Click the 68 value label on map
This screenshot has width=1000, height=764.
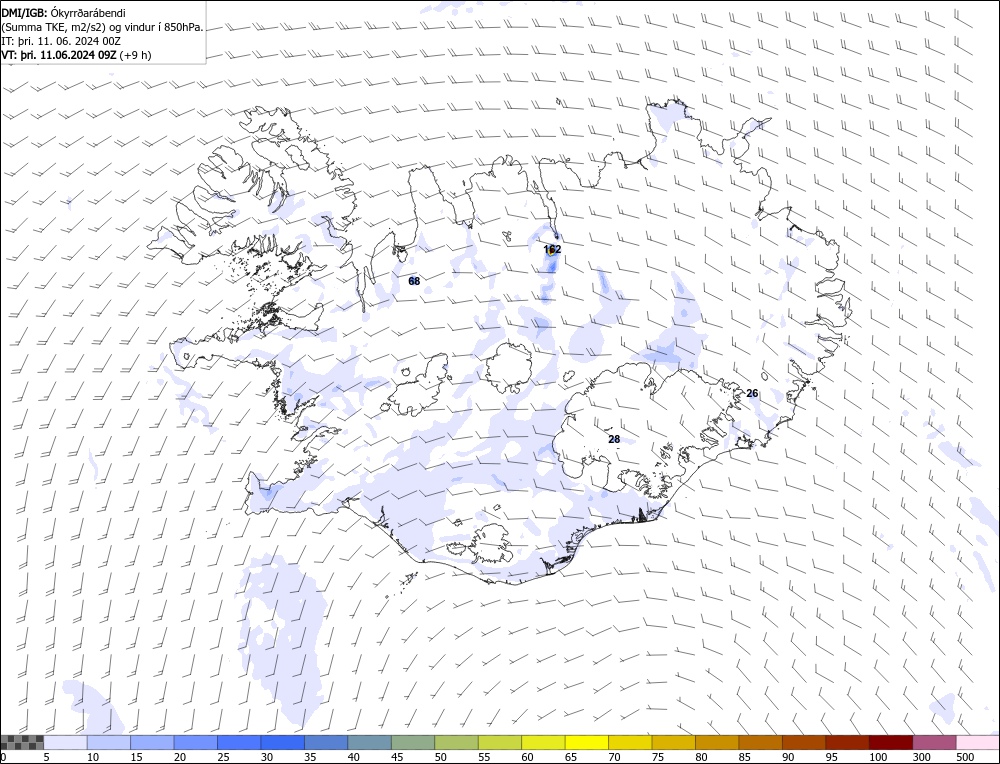(414, 281)
